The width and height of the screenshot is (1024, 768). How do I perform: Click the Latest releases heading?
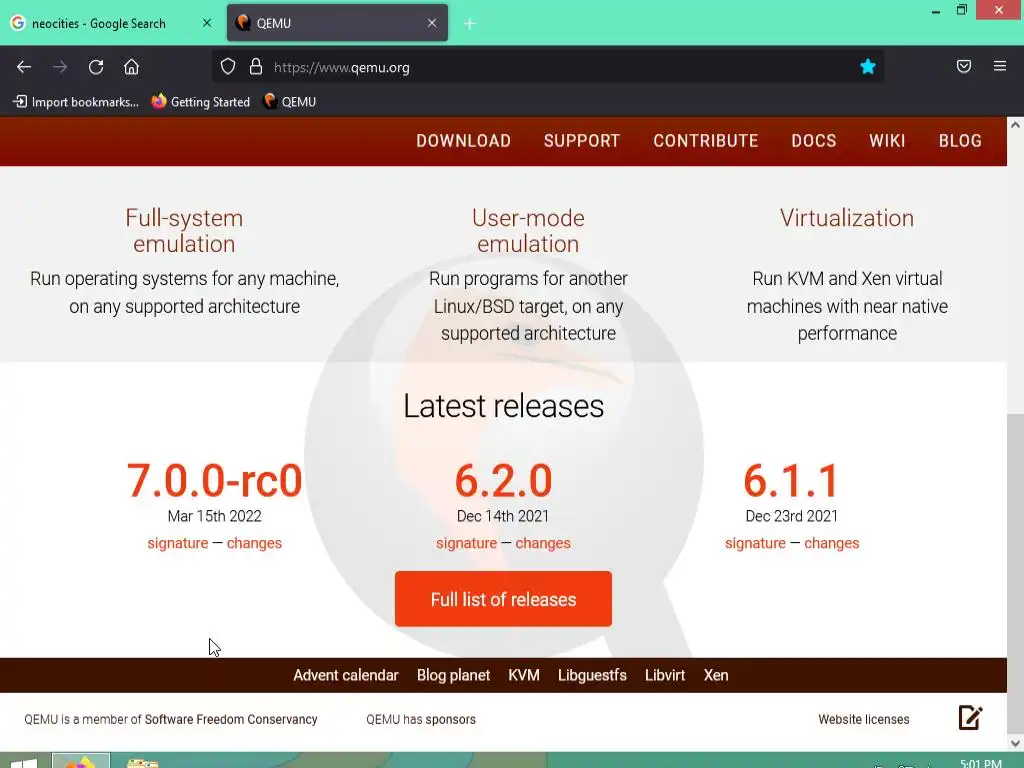[503, 406]
